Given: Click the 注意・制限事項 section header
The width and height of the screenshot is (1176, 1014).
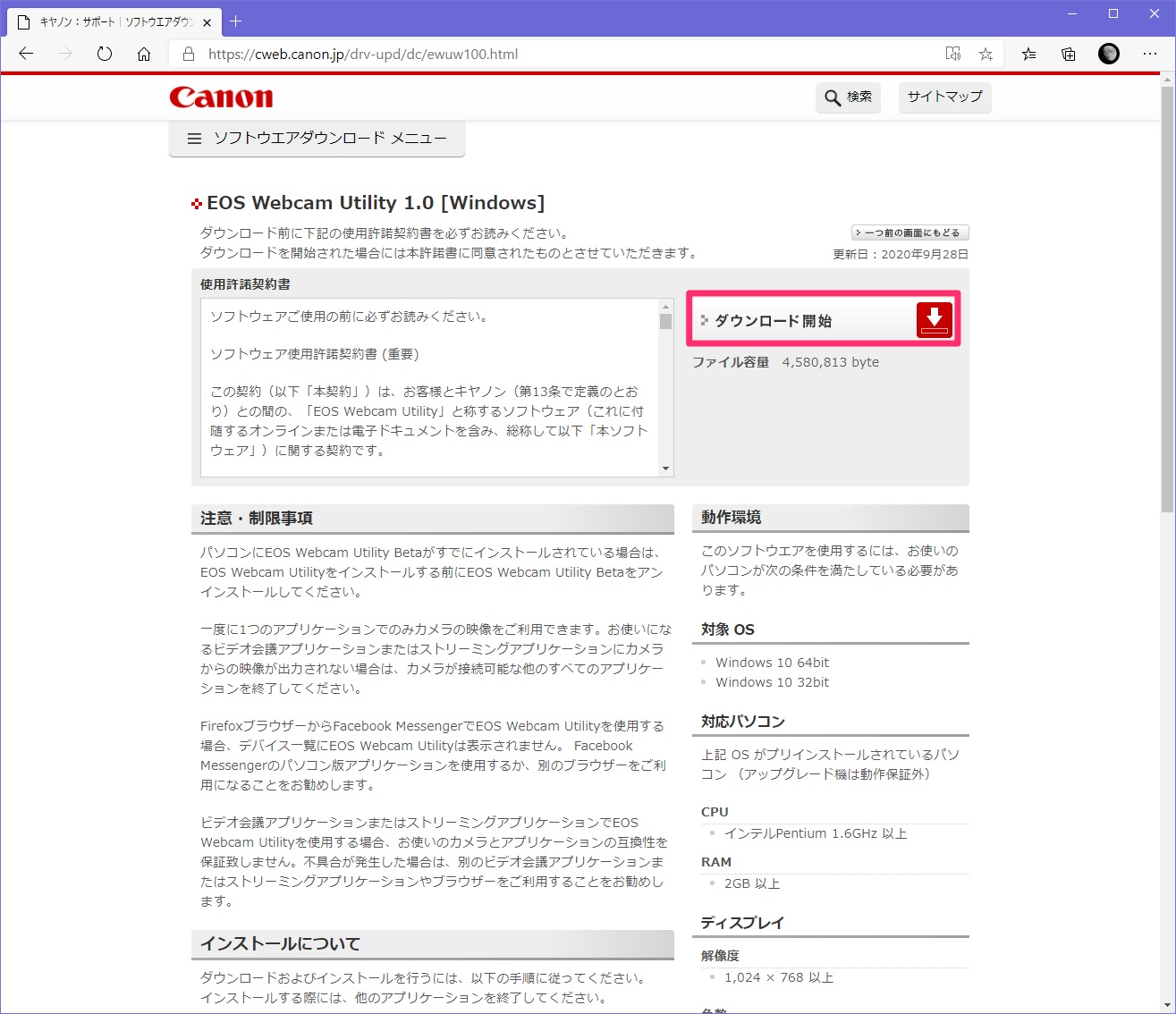Looking at the screenshot, I should (433, 519).
